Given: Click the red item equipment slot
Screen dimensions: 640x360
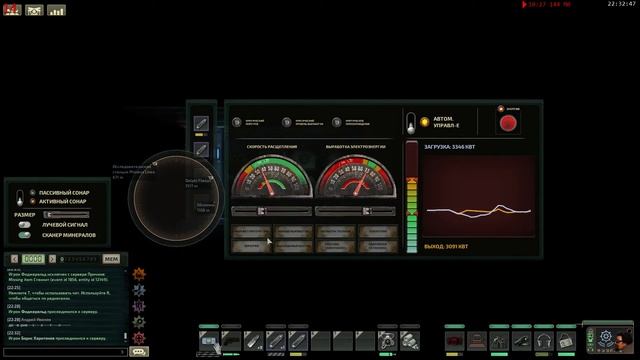Looking at the screenshot, I should [x=454, y=341].
